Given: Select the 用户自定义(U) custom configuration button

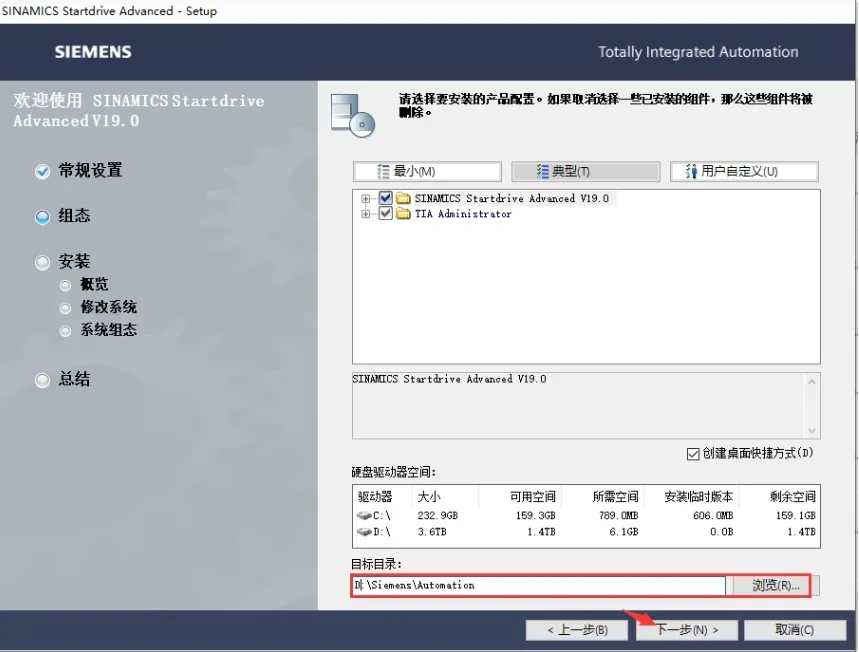Looking at the screenshot, I should coord(744,171).
